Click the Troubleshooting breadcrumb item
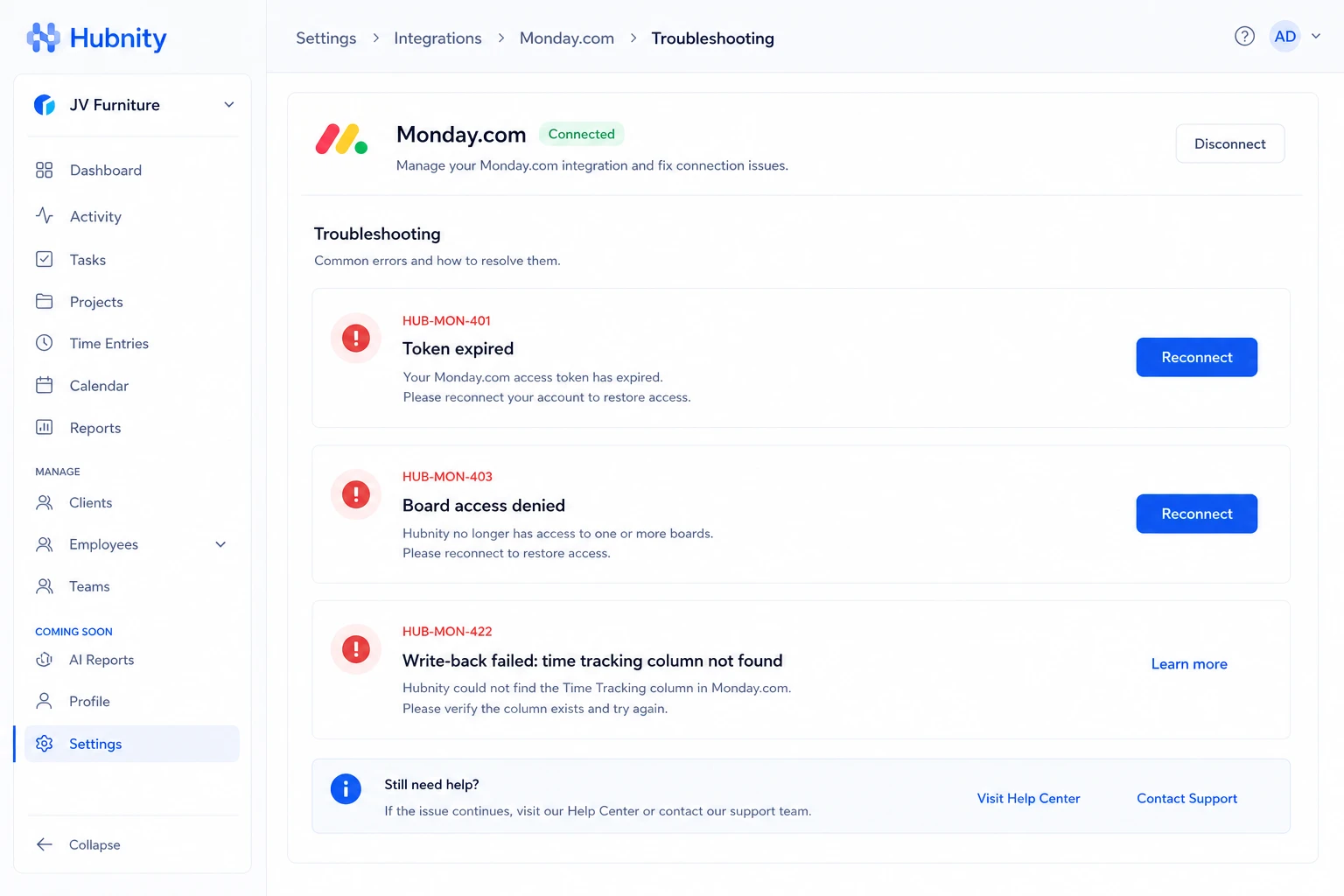1344x896 pixels. [712, 38]
